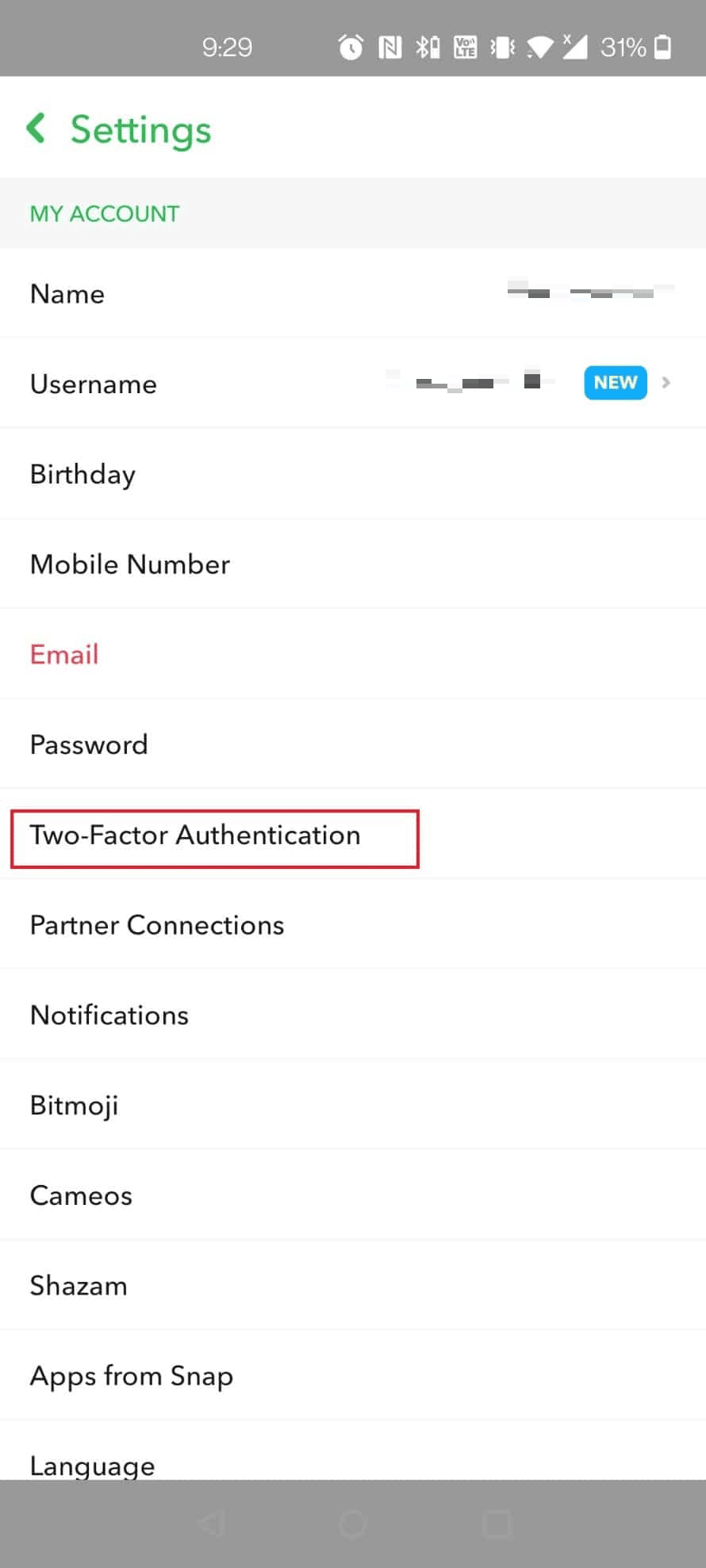Screen dimensions: 706x1568
Task: Select Mobile Number option
Action: (353, 564)
